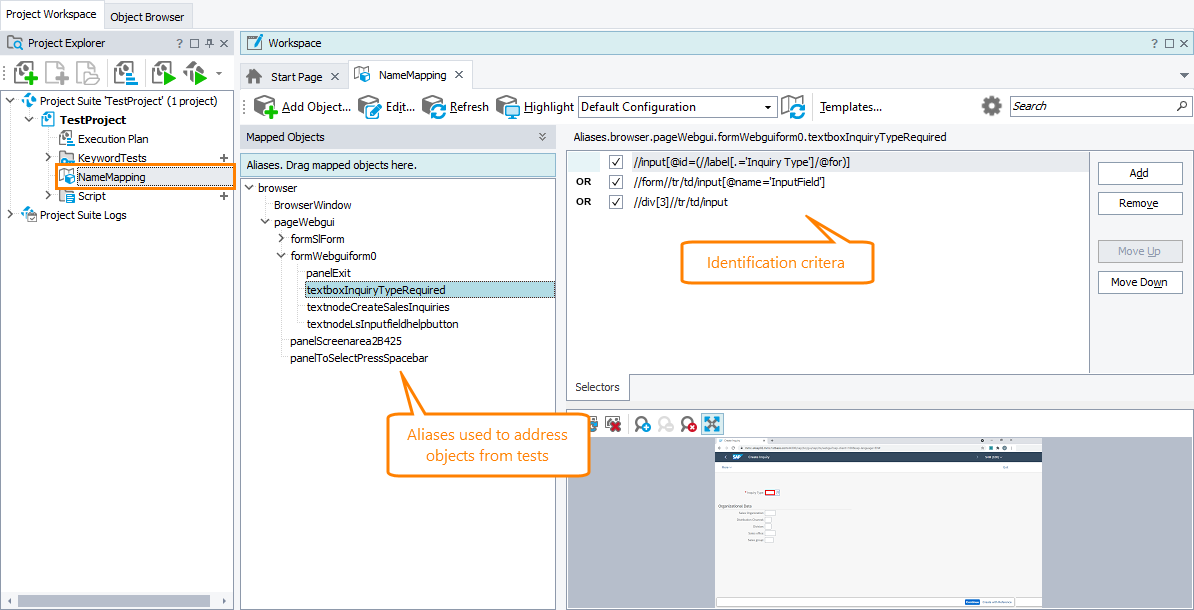The width and height of the screenshot is (1194, 610).
Task: Switch to the Object Browser tab
Action: [x=147, y=16]
